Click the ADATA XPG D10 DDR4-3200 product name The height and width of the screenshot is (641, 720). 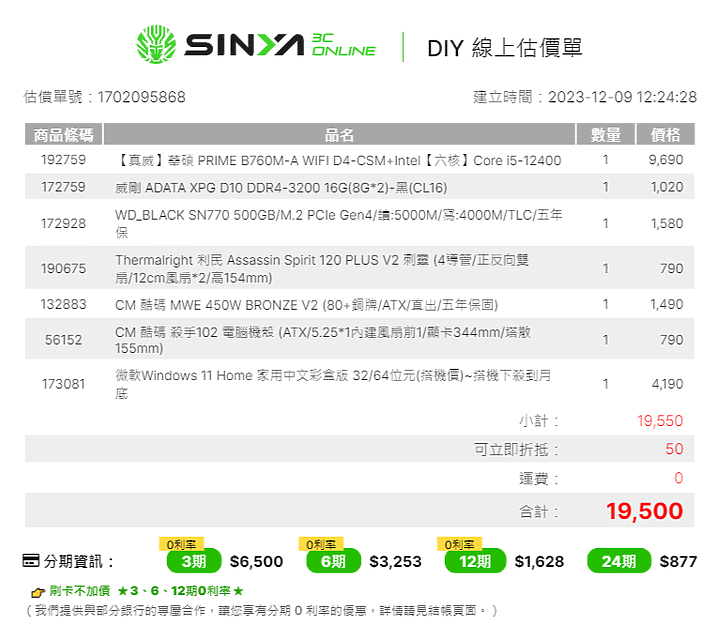click(x=281, y=188)
